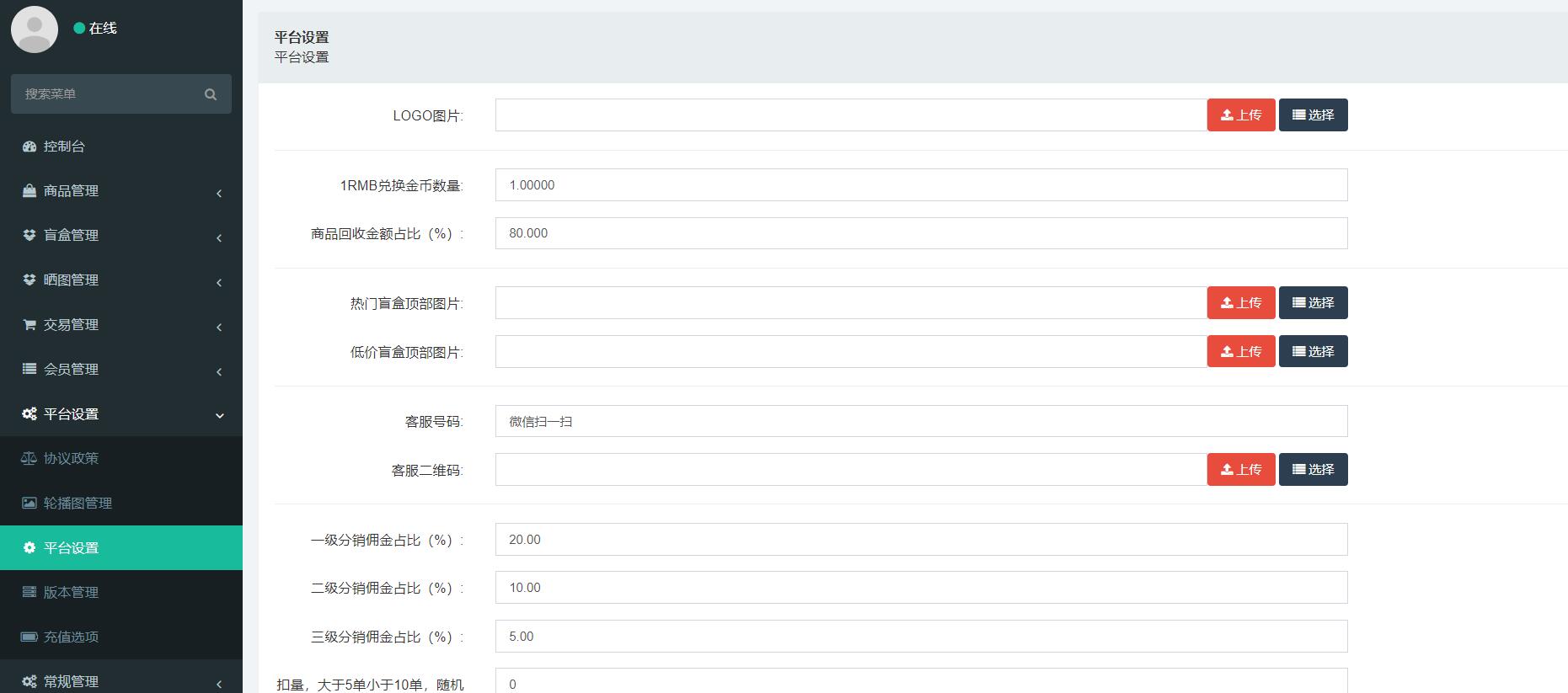This screenshot has height=693, width=1568.
Task: Click the 协议政策 scale icon
Action: tap(29, 459)
